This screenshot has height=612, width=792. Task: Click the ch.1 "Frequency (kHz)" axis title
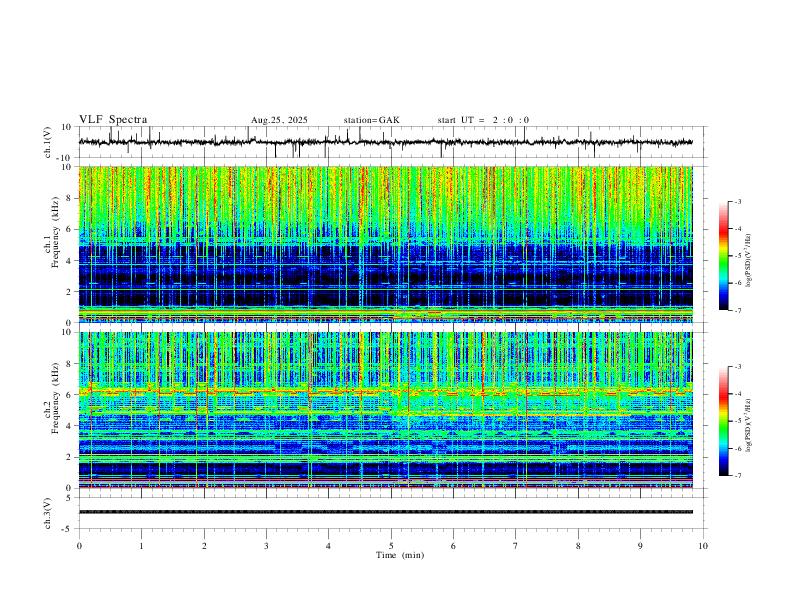tap(55, 232)
